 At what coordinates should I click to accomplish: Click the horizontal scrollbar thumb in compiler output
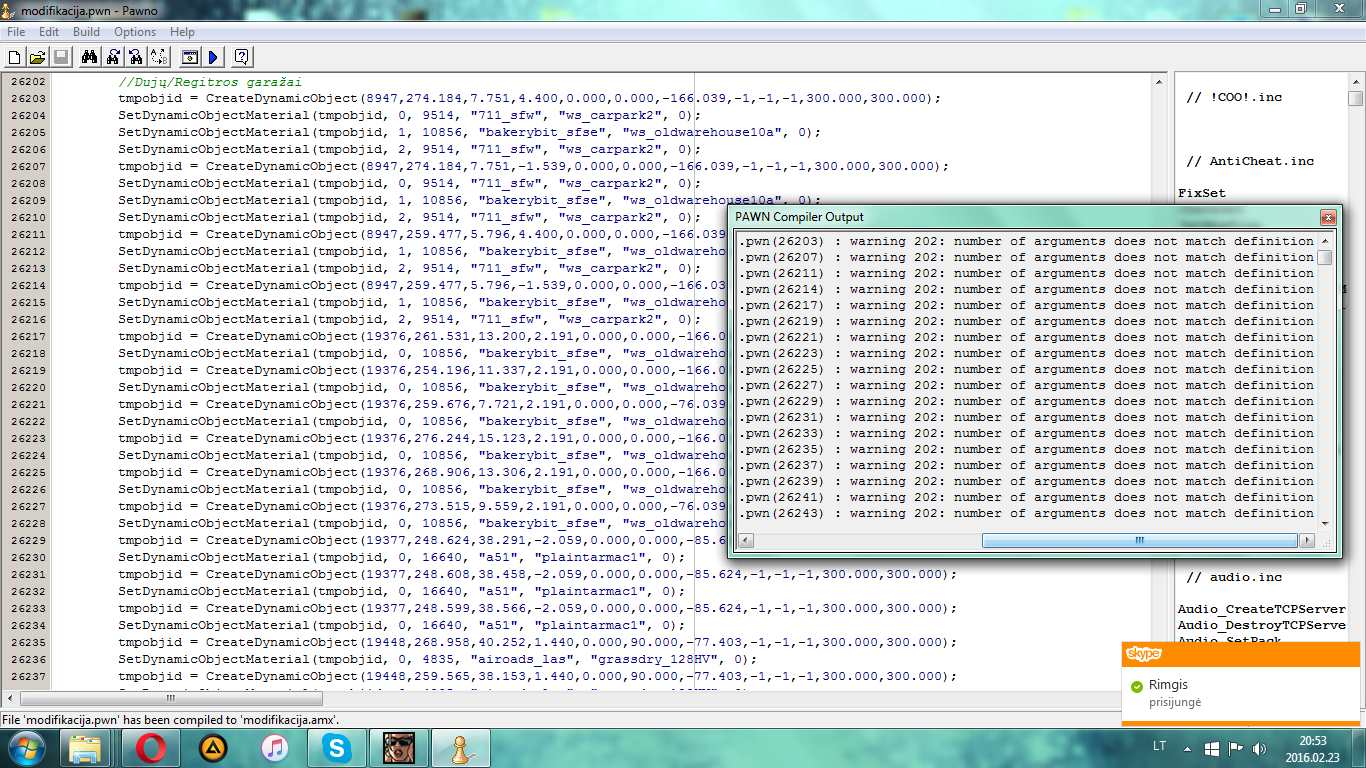coord(1139,540)
